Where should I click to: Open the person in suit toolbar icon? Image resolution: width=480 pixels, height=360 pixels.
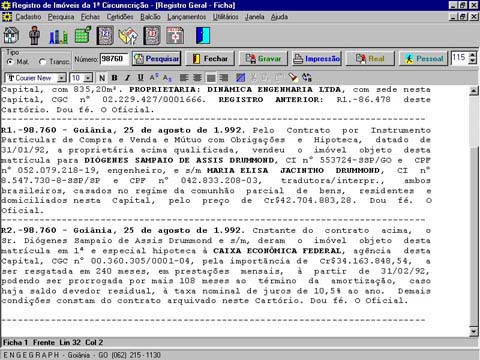pyautogui.click(x=34, y=35)
